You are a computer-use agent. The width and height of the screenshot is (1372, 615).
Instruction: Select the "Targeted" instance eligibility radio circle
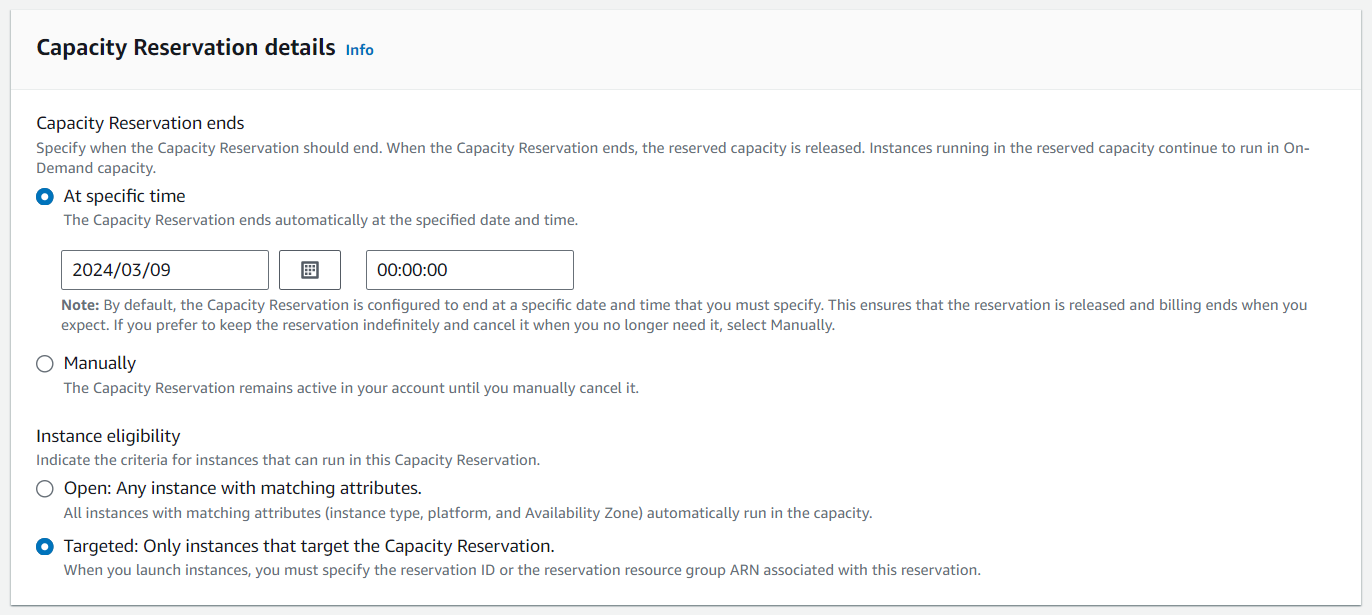coord(45,547)
